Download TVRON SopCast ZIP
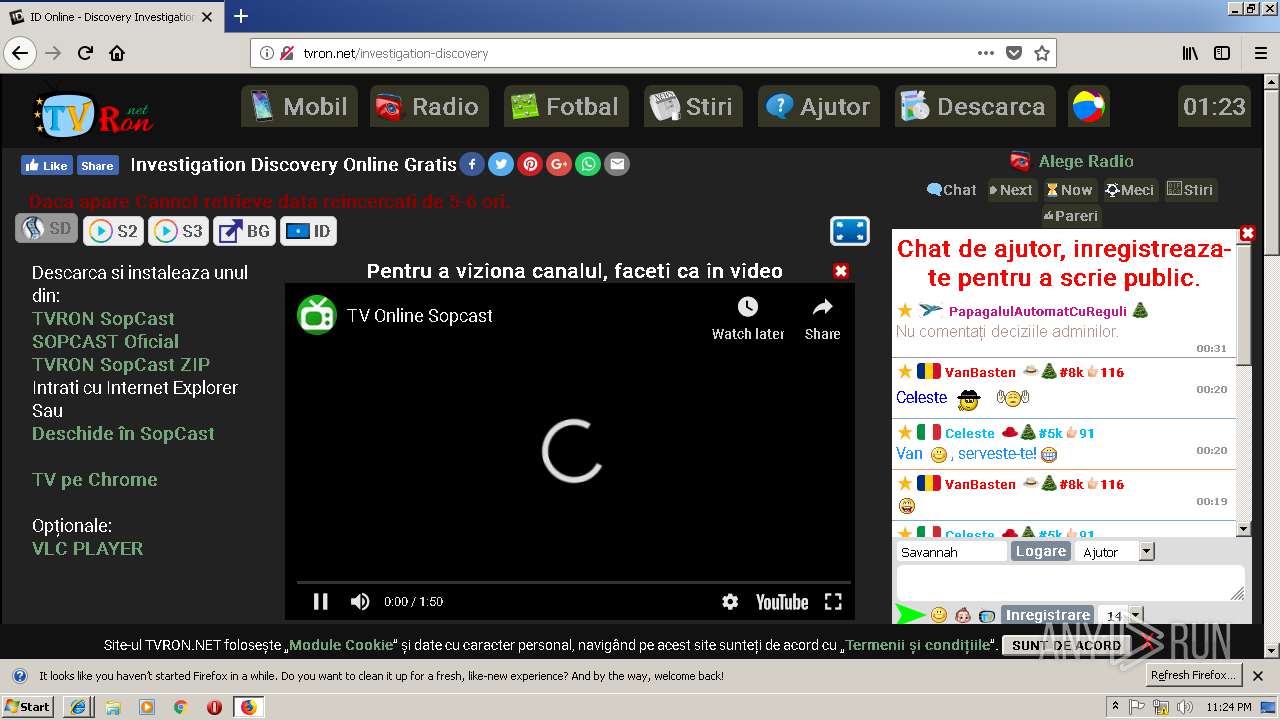1280x720 pixels. (121, 364)
